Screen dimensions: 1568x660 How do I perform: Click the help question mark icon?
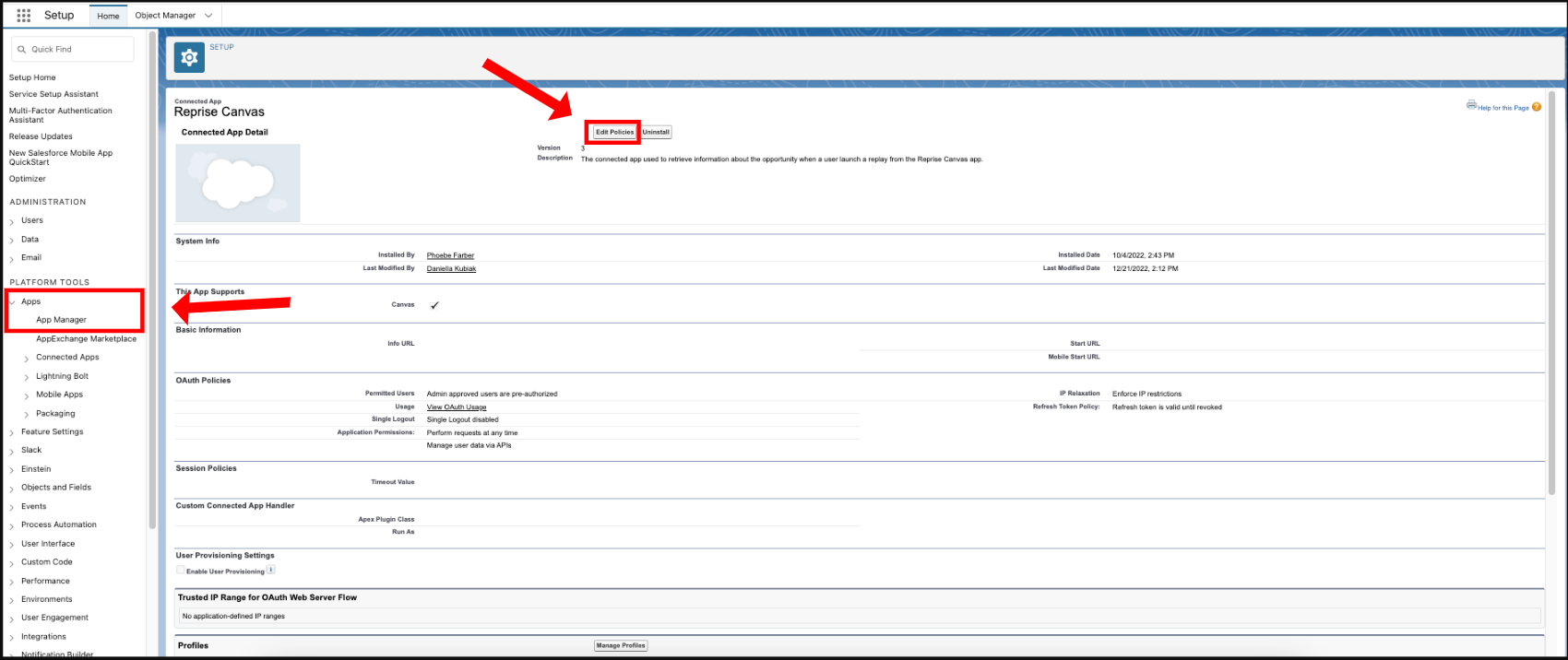pos(1537,107)
